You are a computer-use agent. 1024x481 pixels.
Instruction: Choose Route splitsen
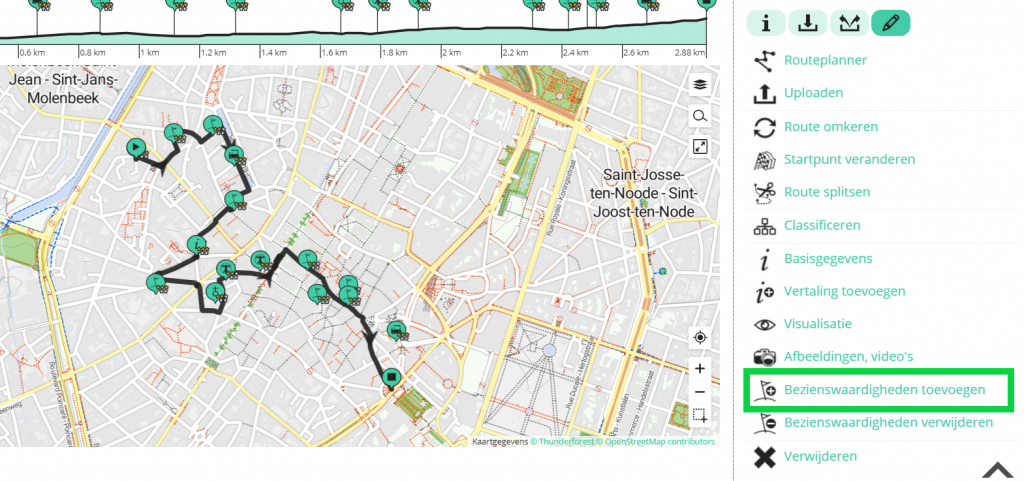827,192
